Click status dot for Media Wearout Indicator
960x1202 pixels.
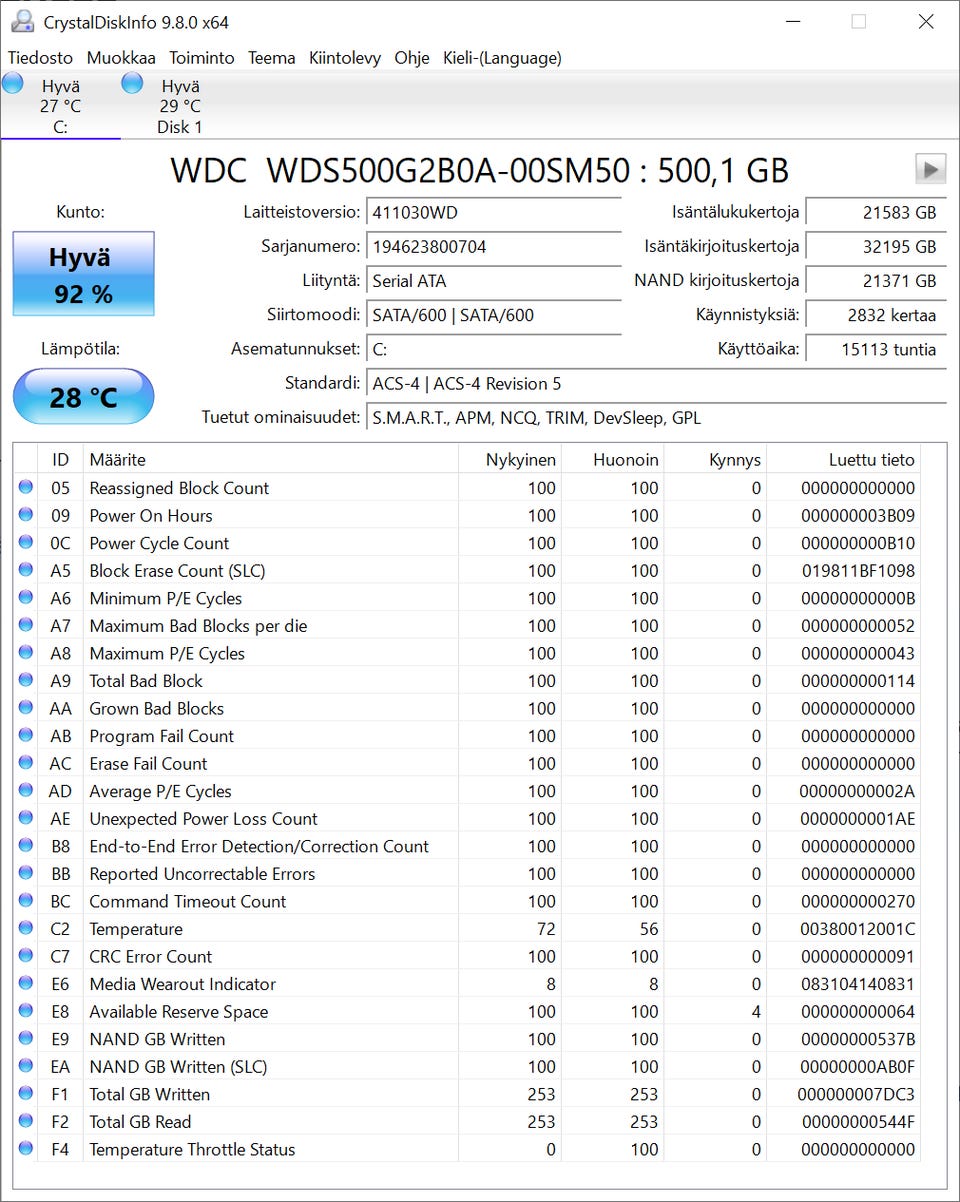tap(26, 983)
